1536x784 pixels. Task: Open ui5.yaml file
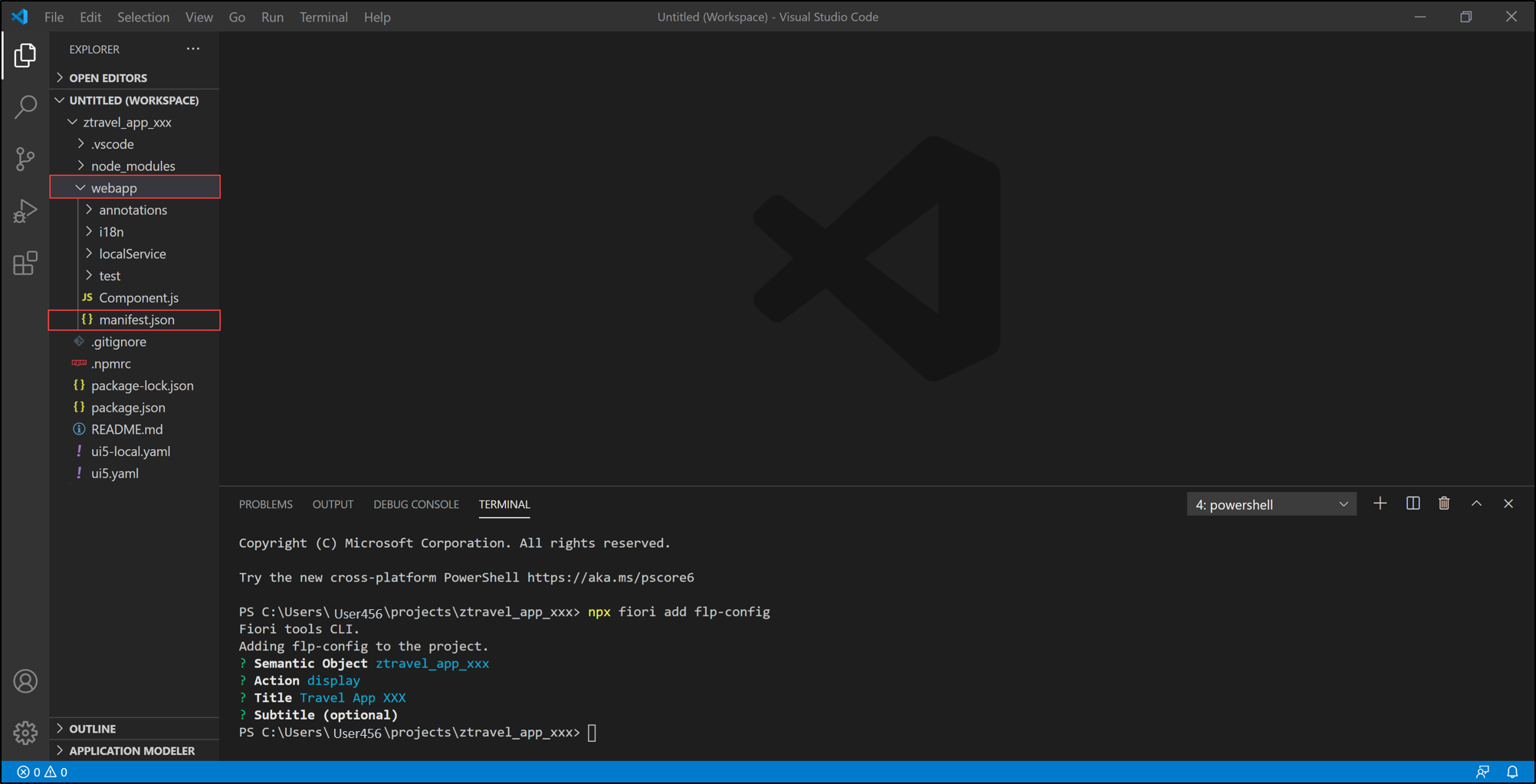(134, 474)
